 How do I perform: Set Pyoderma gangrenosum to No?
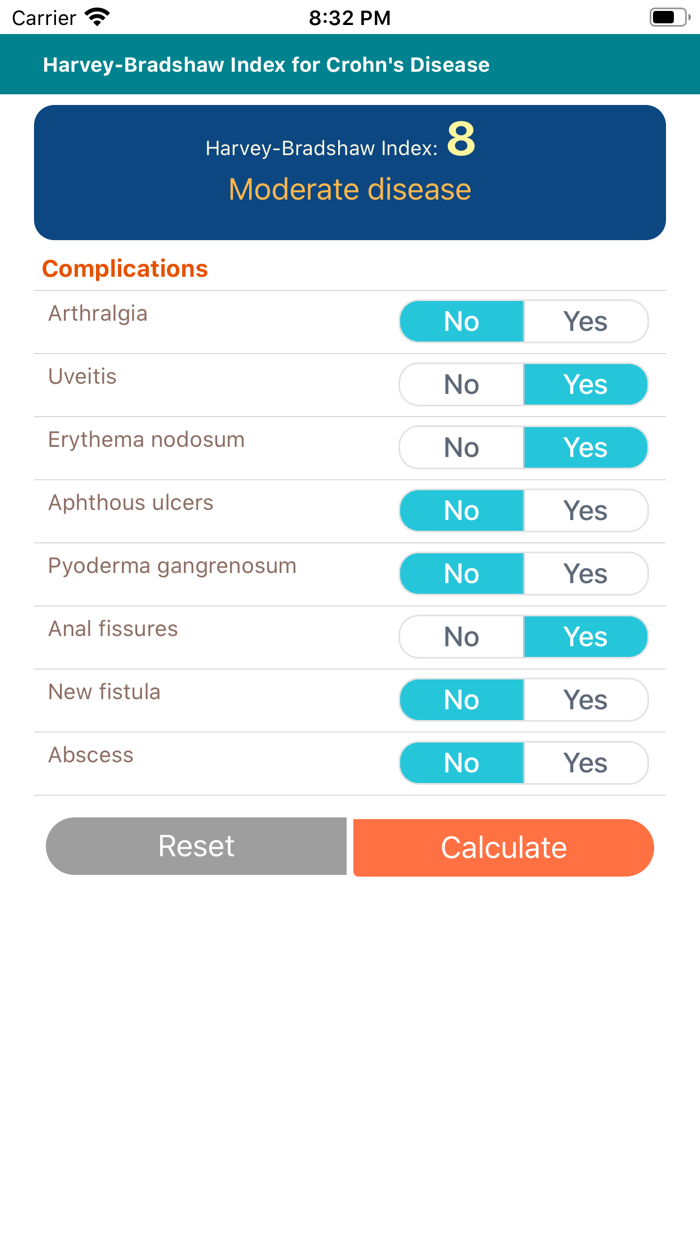click(461, 573)
